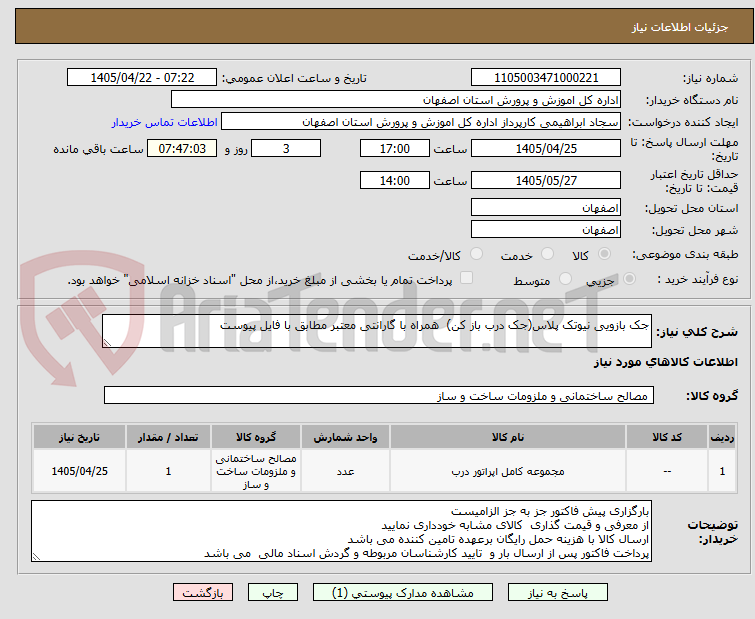Click the شماره نیاز field 1105003471000221
The image size is (755, 619).
tap(546, 77)
